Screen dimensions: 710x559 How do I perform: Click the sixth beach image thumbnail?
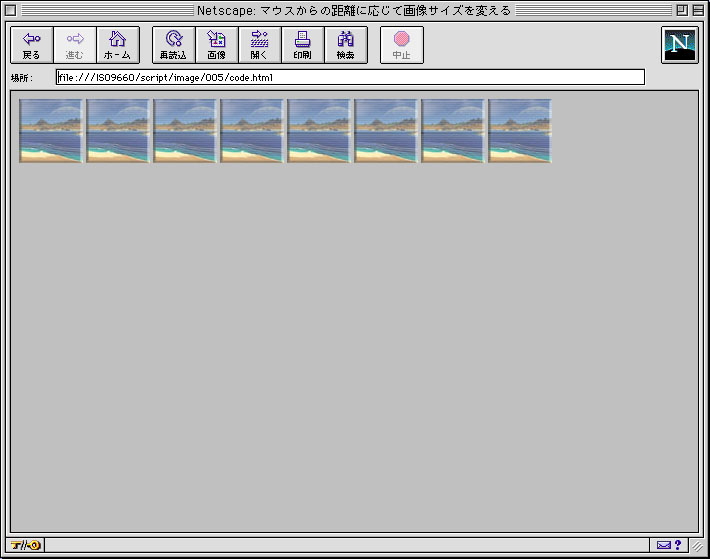(x=386, y=131)
